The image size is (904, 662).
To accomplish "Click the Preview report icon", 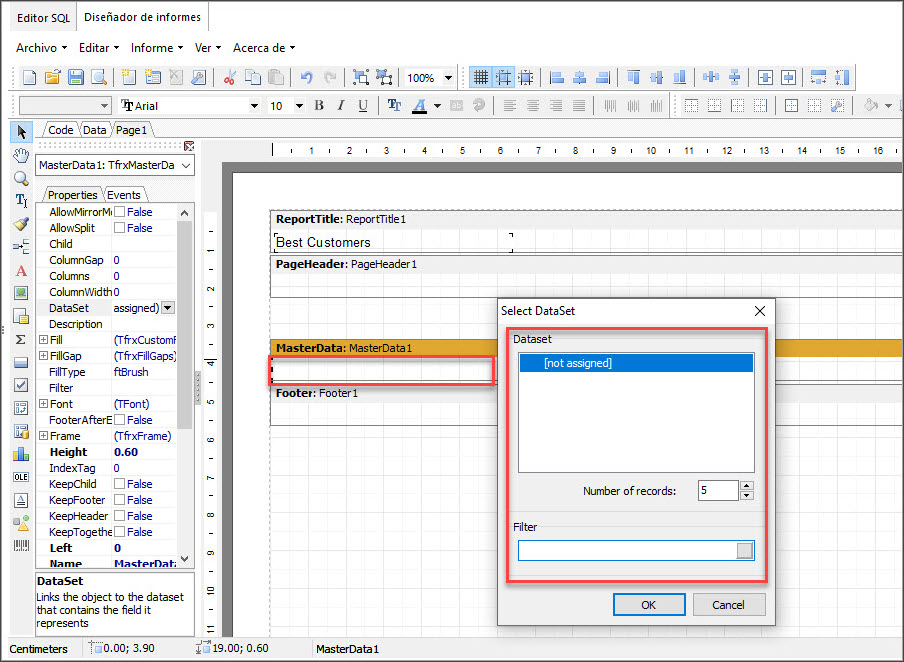I will point(99,77).
